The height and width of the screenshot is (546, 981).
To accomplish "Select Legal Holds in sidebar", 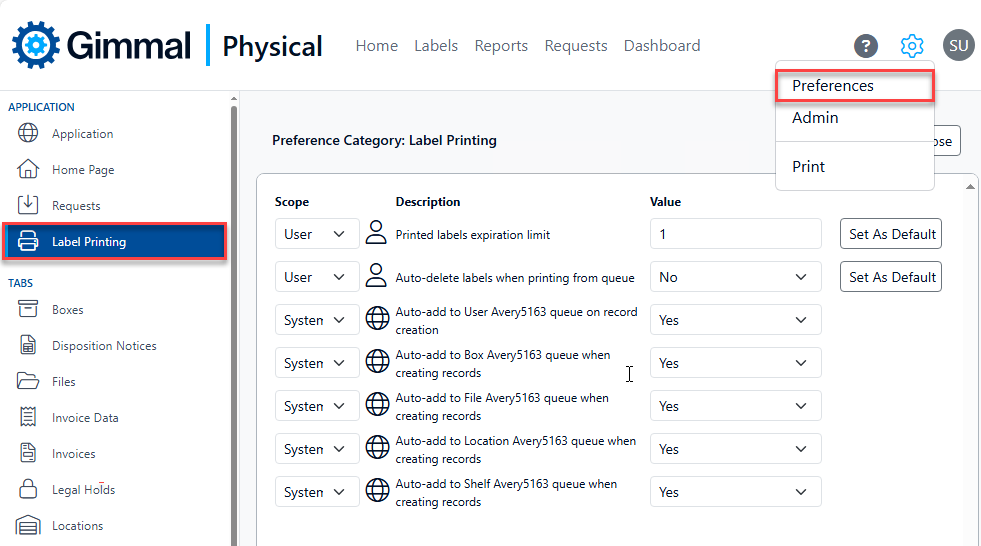I will 83,490.
